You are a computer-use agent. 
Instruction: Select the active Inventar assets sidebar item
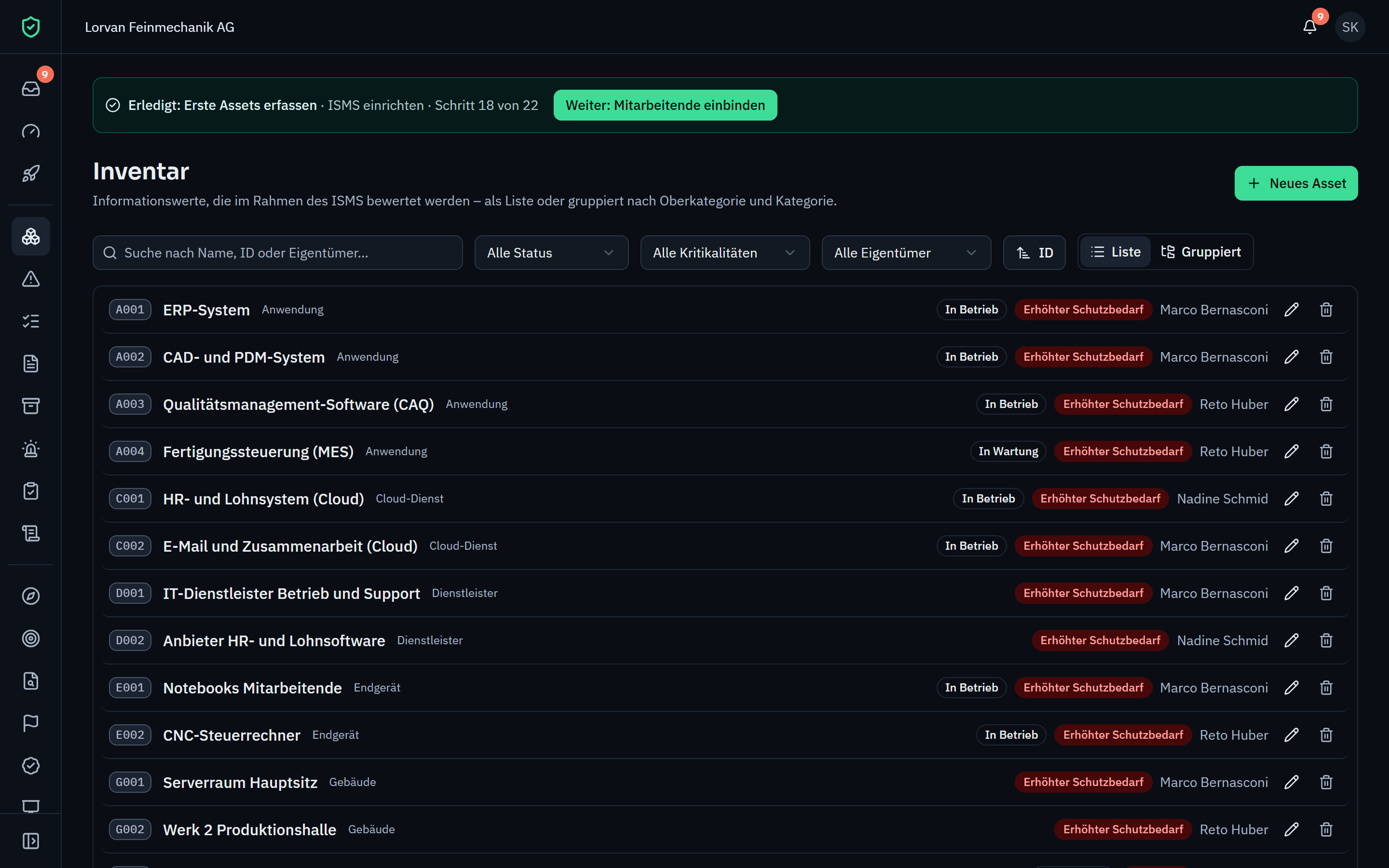(30, 236)
